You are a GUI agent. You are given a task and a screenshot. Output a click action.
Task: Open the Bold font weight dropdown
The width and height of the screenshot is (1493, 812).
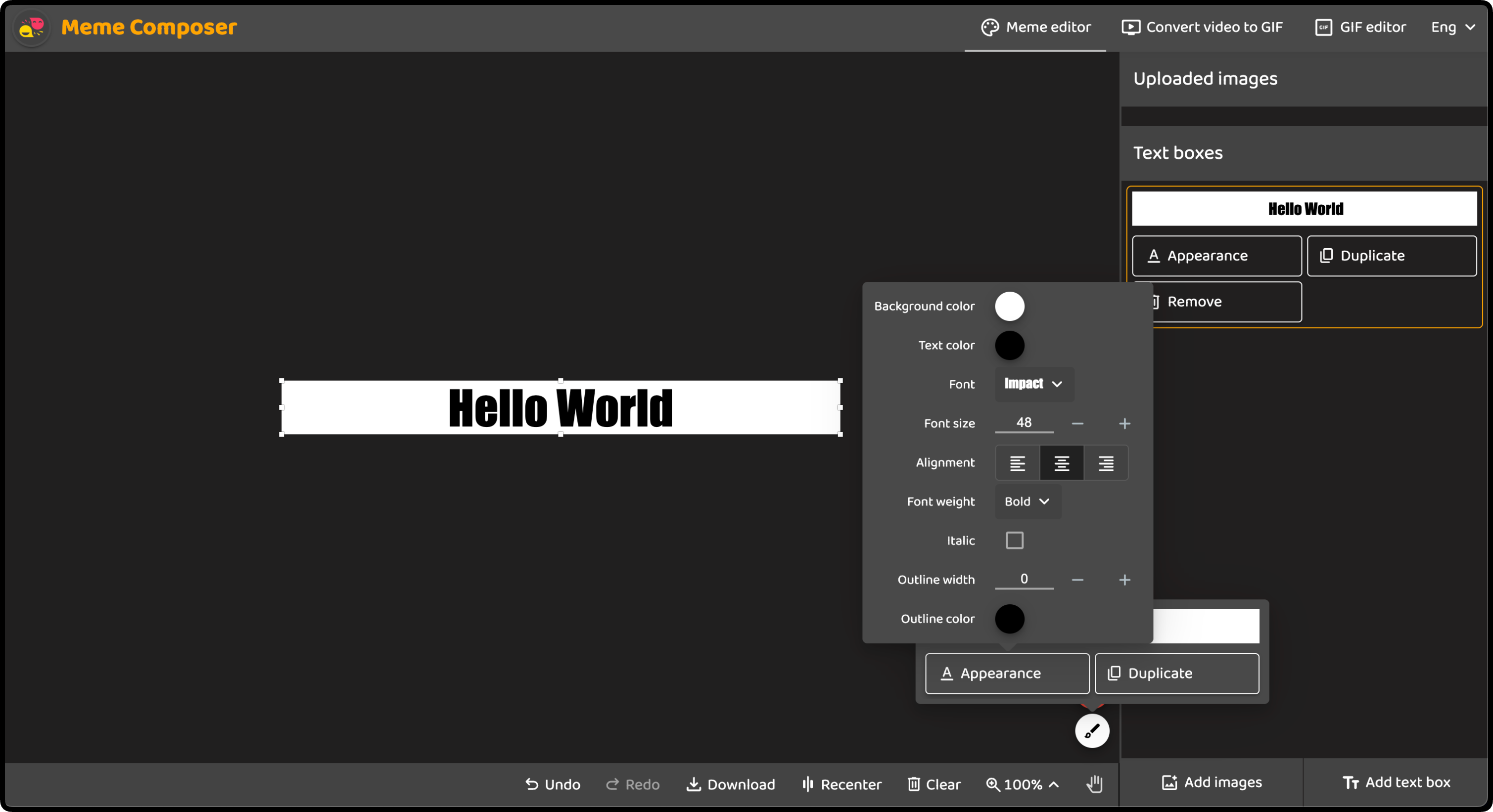pos(1027,501)
